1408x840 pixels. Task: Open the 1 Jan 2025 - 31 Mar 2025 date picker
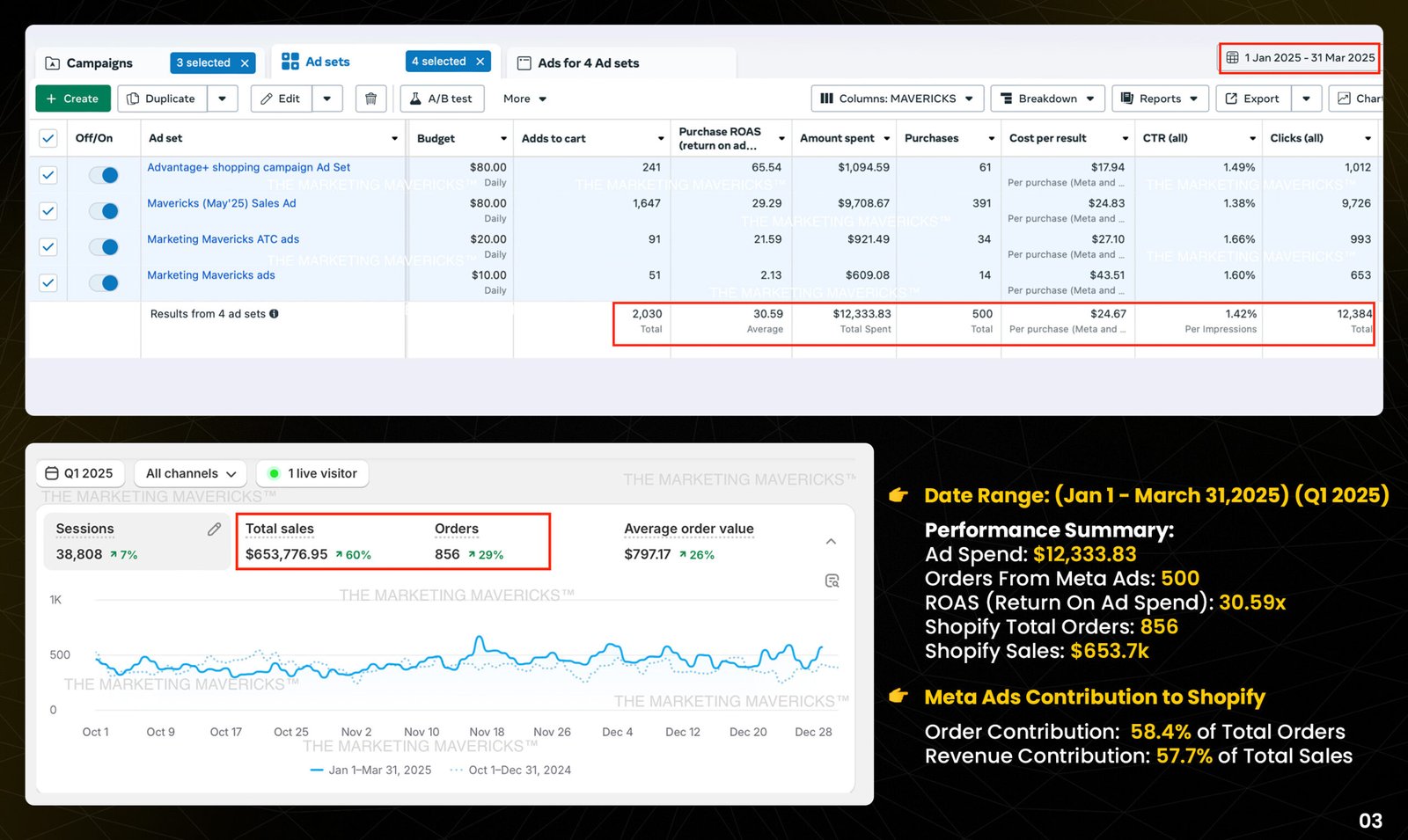1300,58
